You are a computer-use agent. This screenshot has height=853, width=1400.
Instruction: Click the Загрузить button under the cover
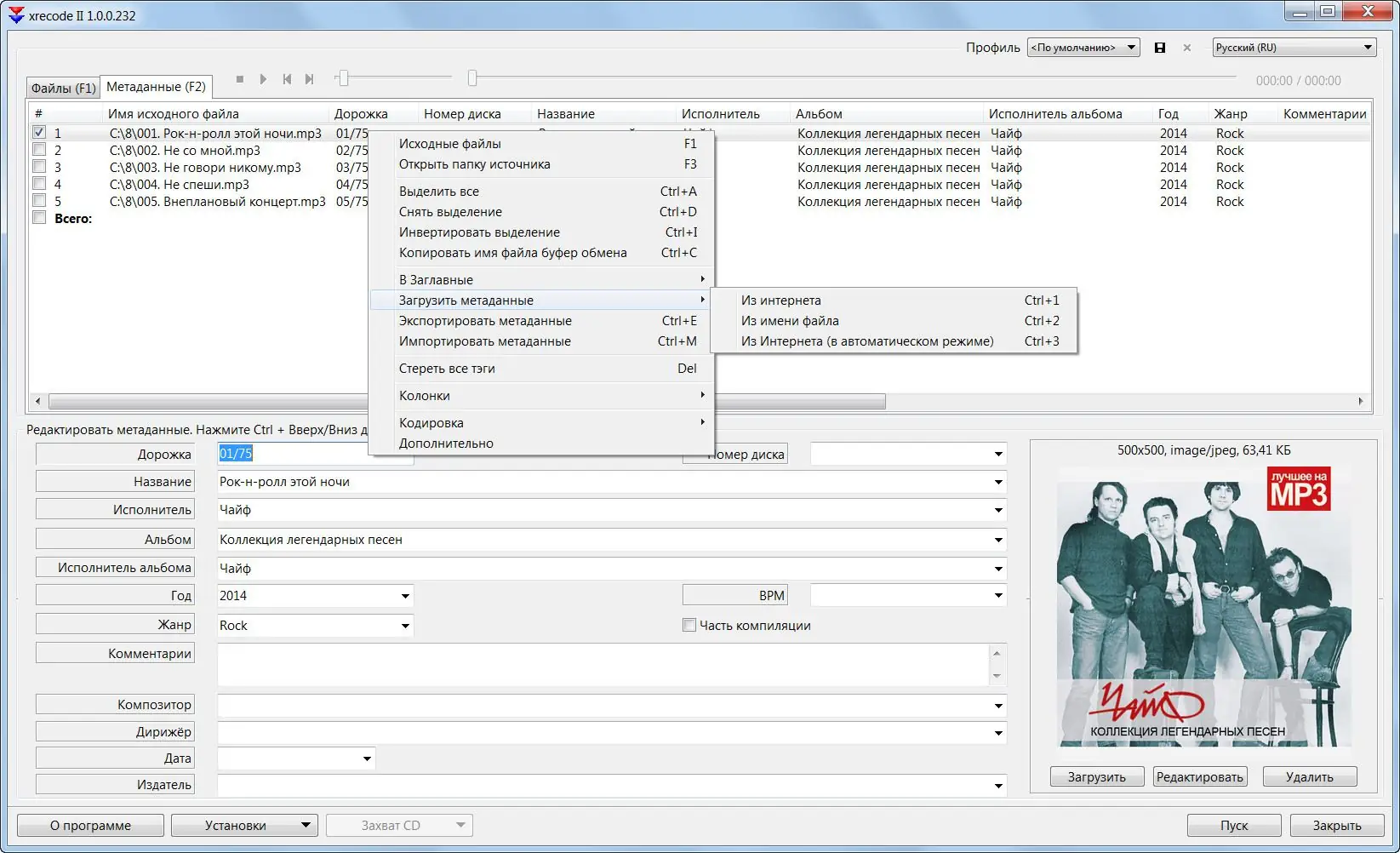tap(1096, 776)
